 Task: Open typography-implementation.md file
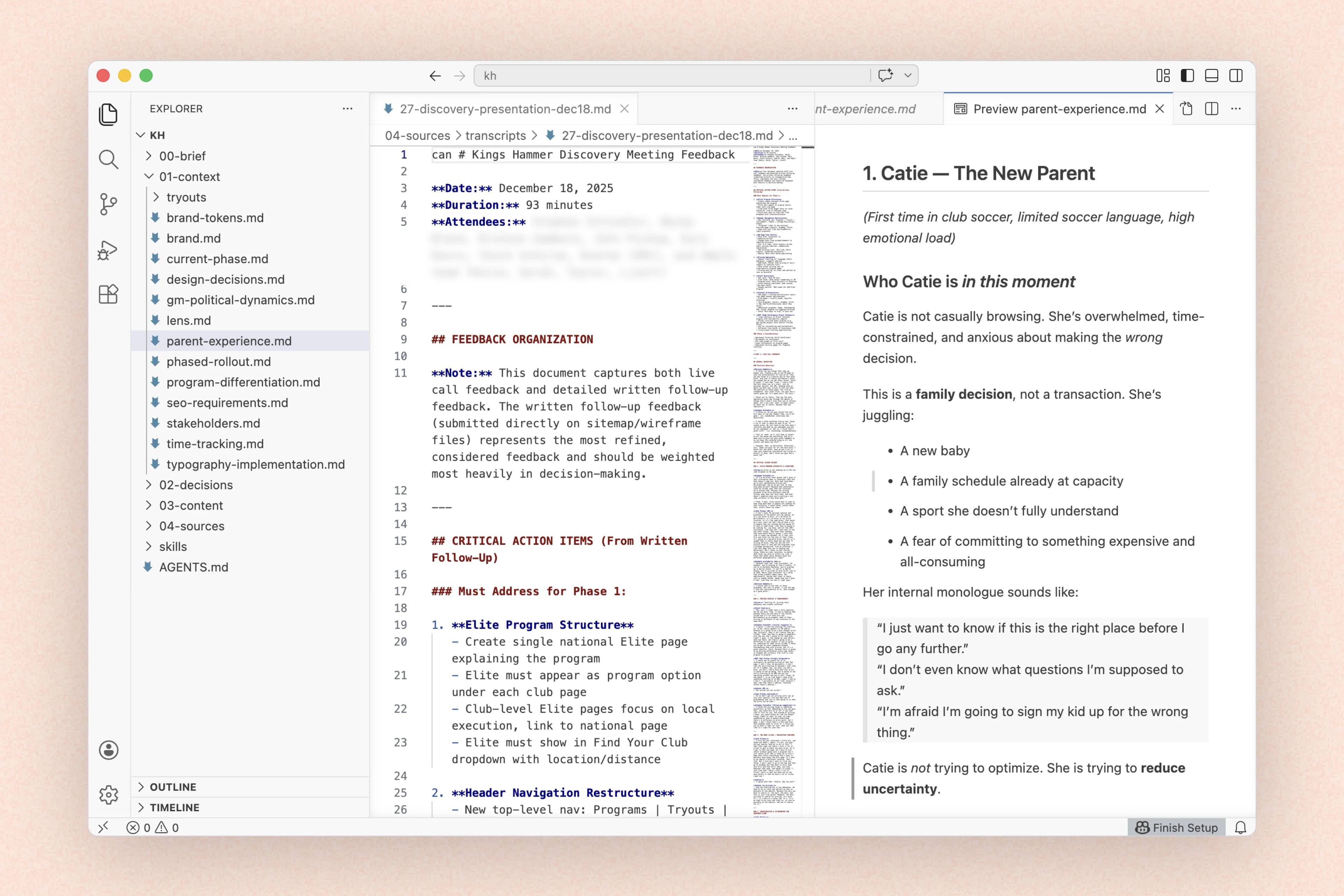tap(250, 464)
